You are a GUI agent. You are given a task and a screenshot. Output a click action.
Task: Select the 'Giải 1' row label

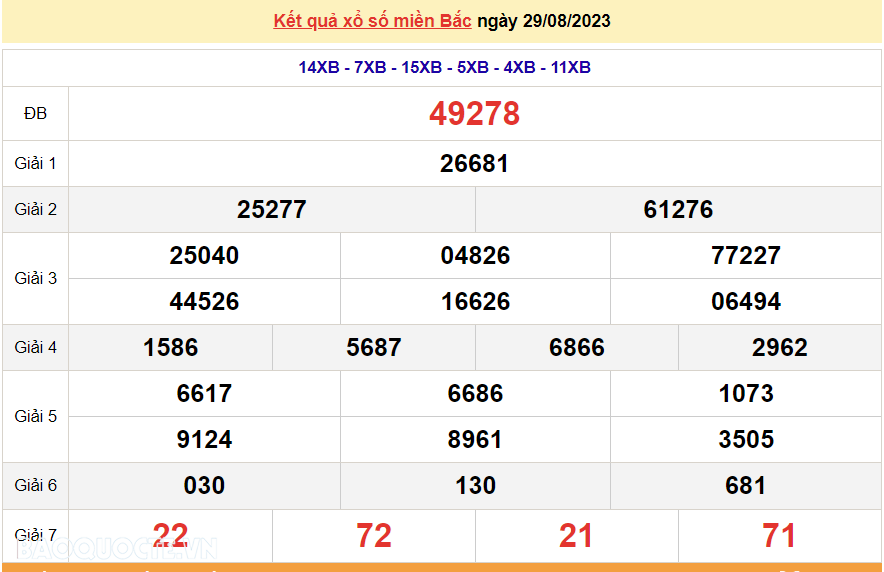point(35,163)
